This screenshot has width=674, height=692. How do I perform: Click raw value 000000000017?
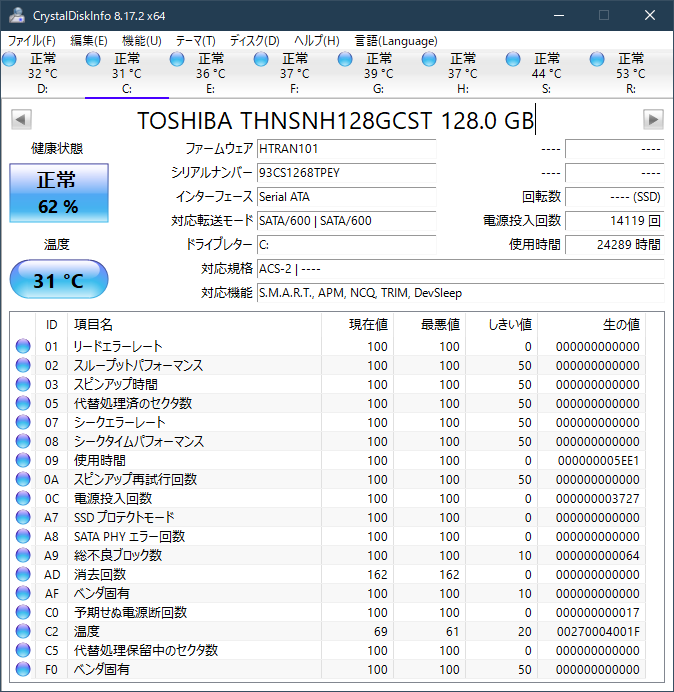click(x=598, y=613)
